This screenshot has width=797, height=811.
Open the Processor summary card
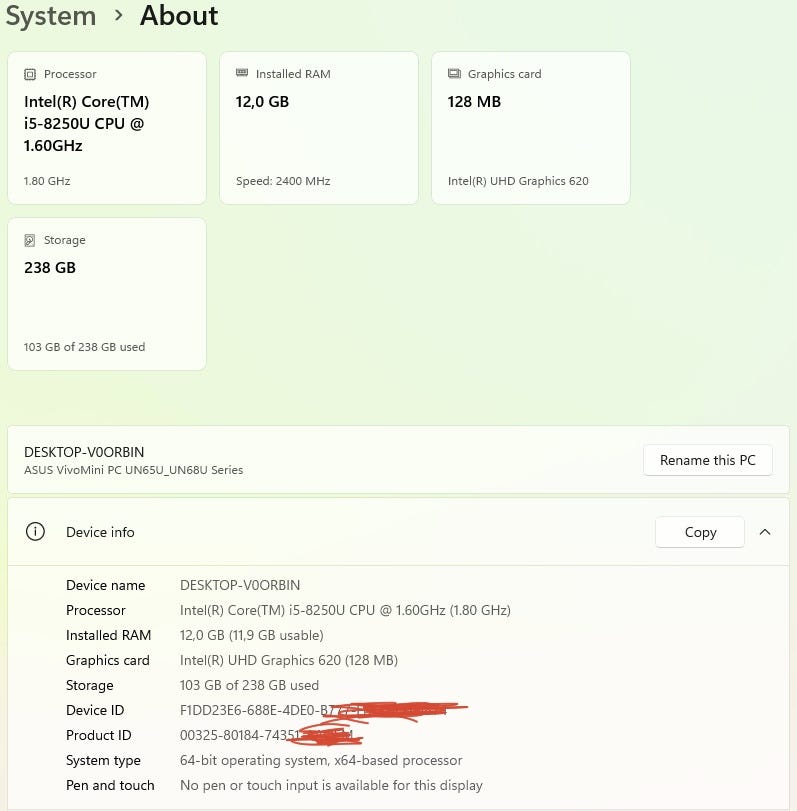[107, 128]
